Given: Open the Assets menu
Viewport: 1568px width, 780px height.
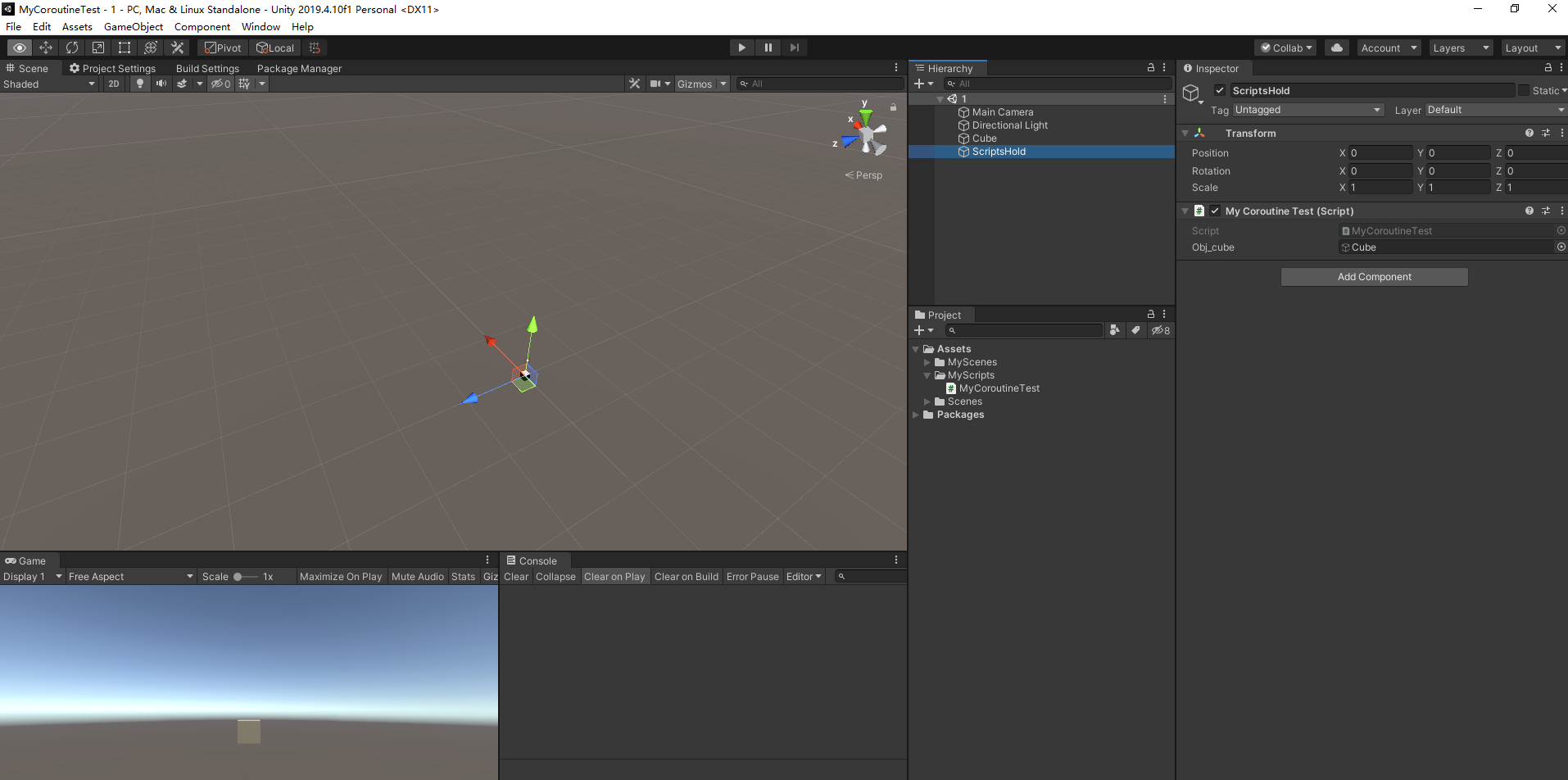Looking at the screenshot, I should [x=77, y=26].
